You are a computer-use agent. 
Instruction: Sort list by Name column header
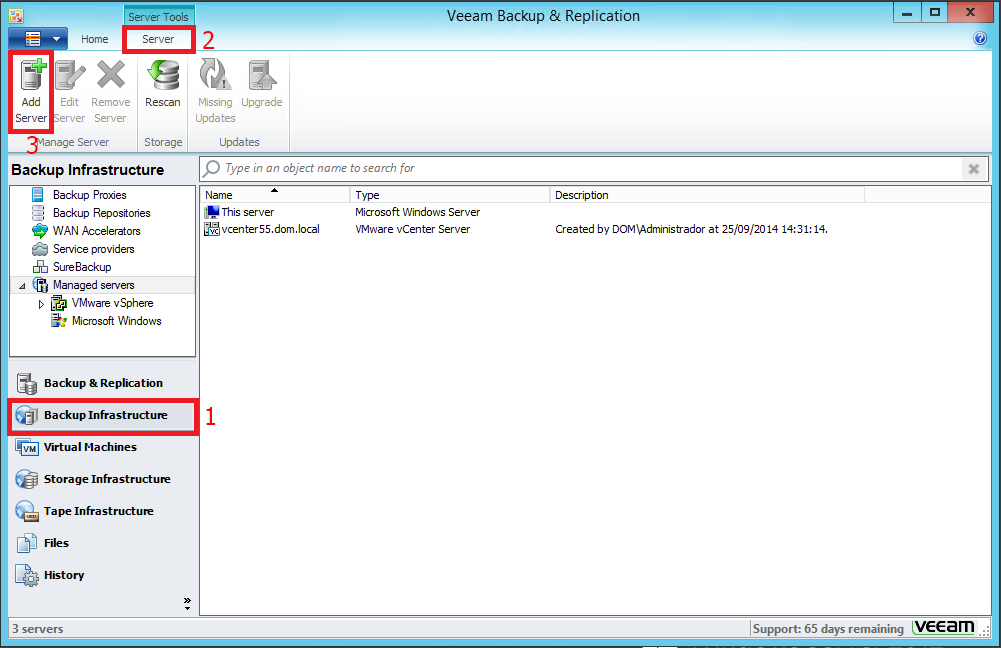(275, 195)
